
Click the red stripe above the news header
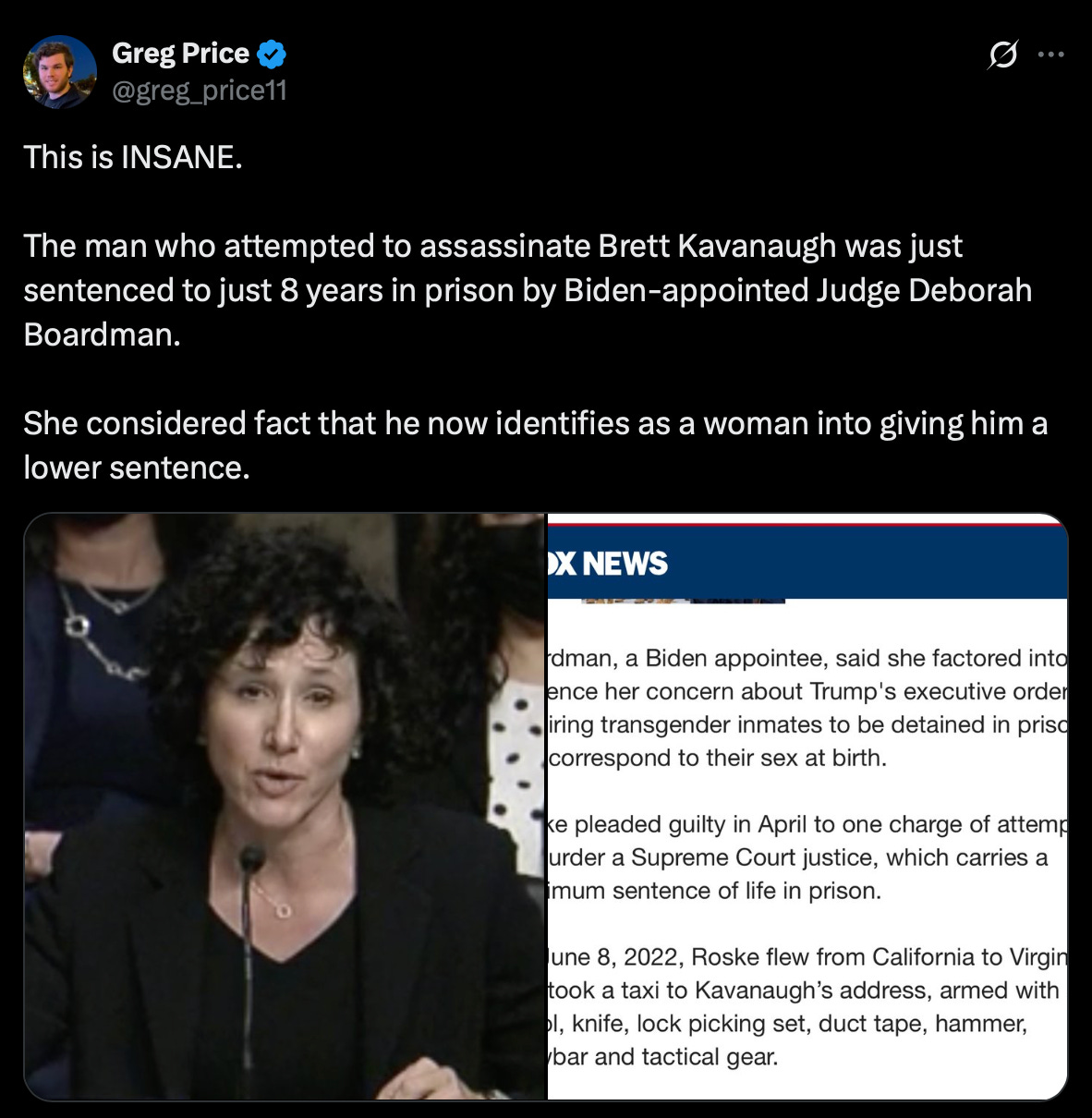click(807, 522)
